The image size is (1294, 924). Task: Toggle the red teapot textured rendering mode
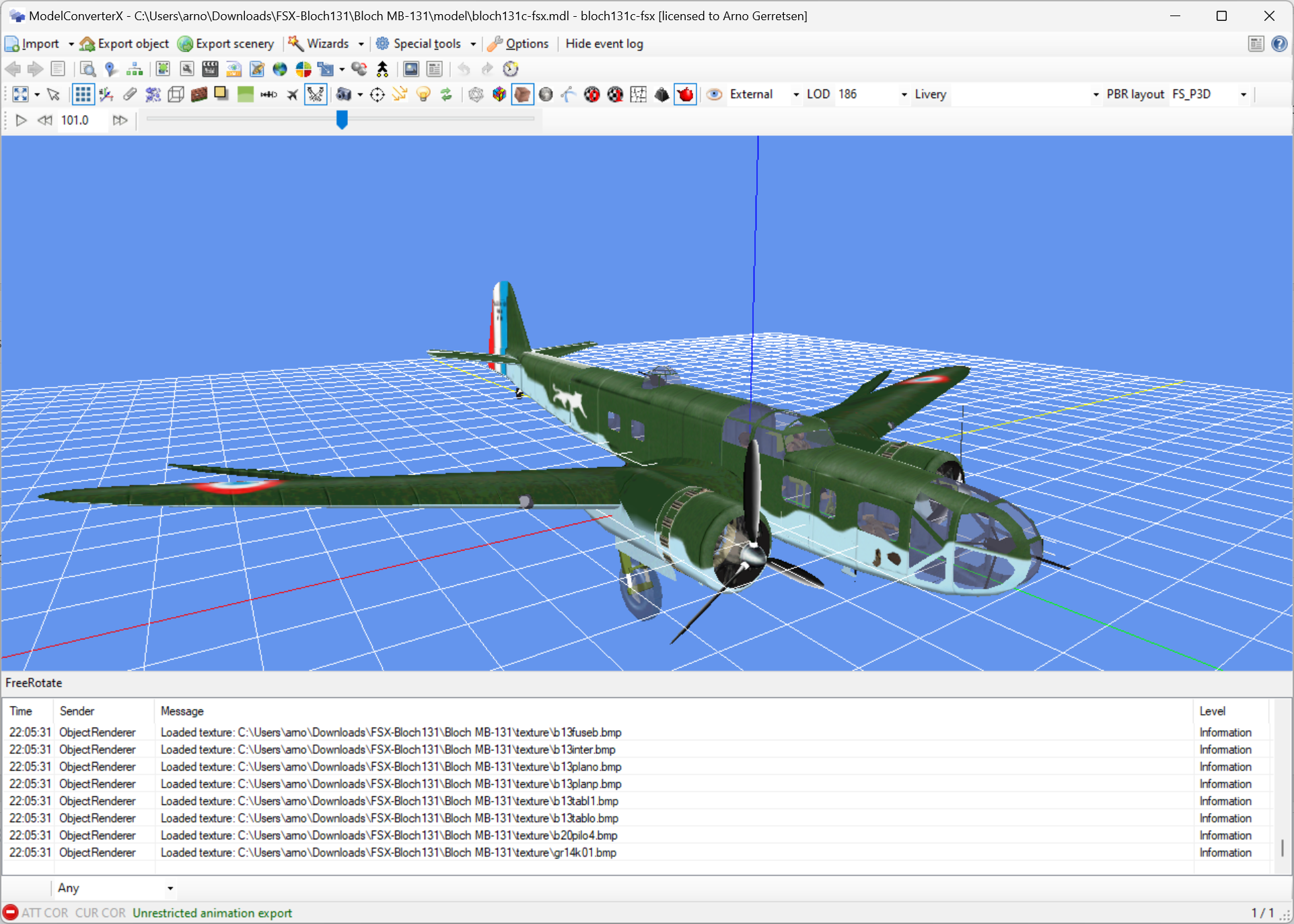pyautogui.click(x=685, y=94)
